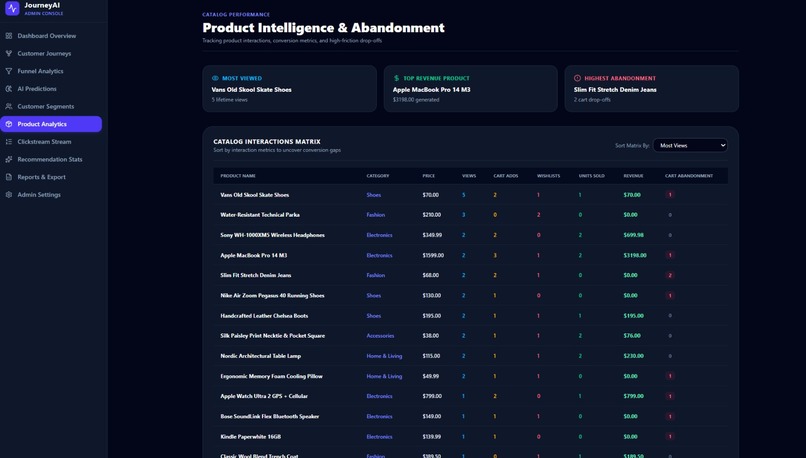Click the Most Viewed summary card
Image resolution: width=806 pixels, height=458 pixels.
[x=289, y=88]
